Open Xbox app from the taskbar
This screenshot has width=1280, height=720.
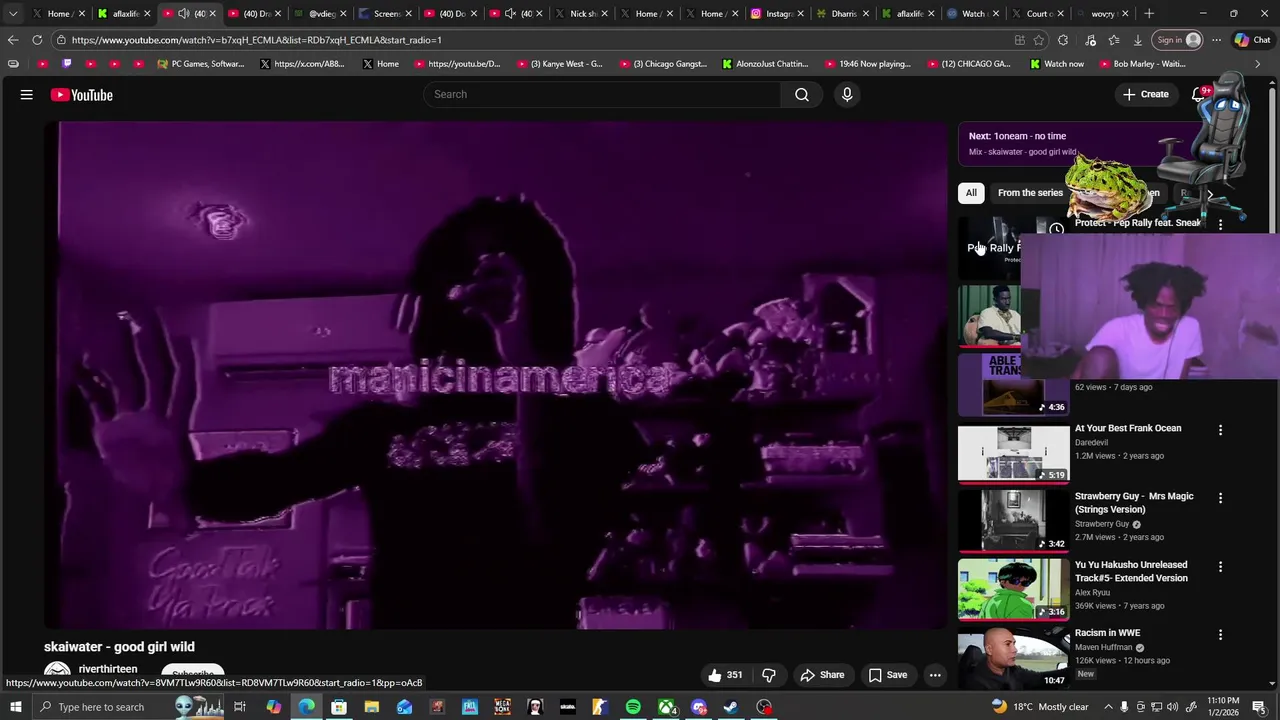[x=666, y=707]
